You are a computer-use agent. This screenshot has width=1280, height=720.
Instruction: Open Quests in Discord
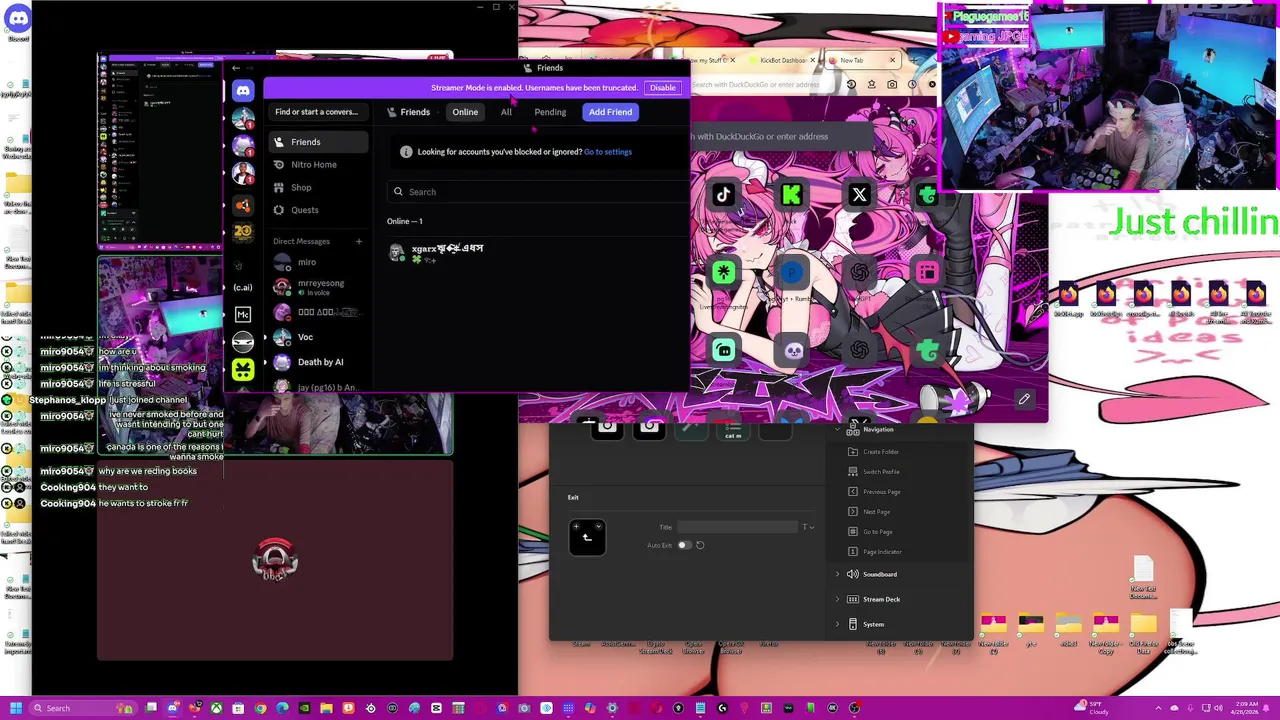(x=318, y=210)
